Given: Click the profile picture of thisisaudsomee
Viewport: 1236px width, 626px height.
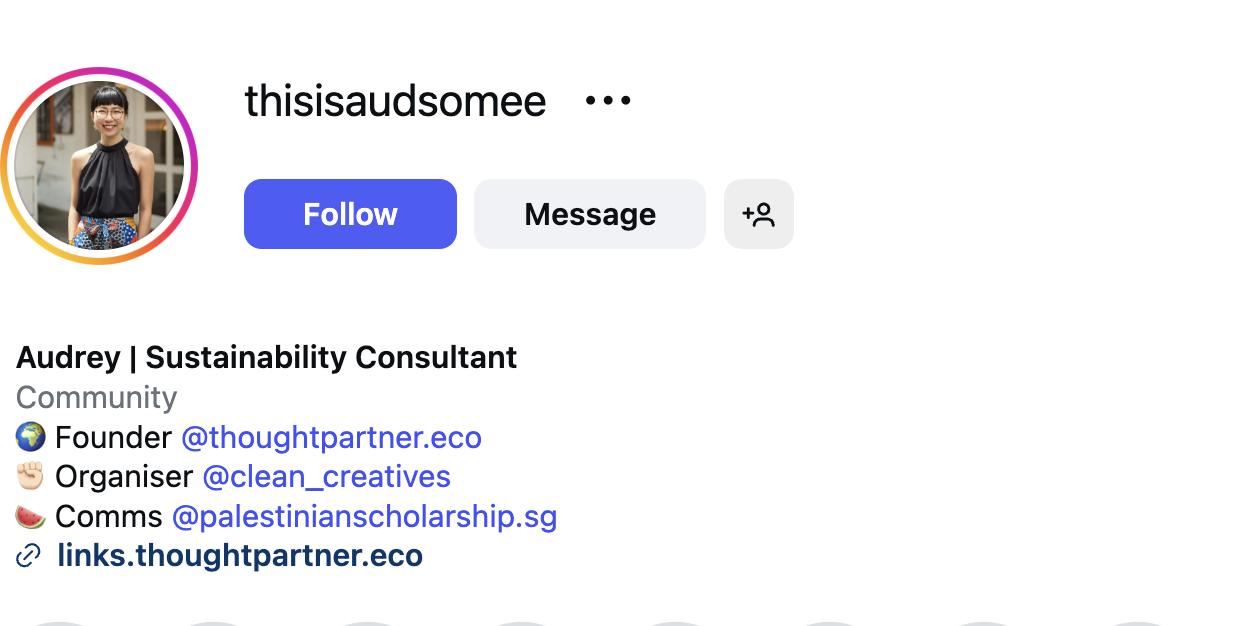Looking at the screenshot, I should point(100,166).
